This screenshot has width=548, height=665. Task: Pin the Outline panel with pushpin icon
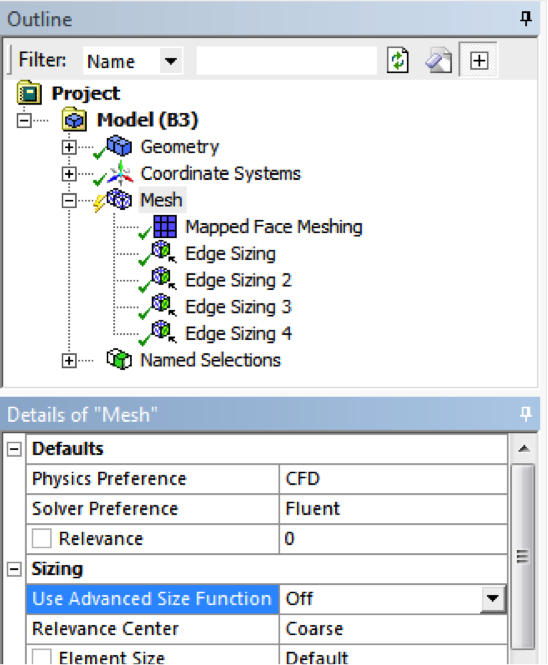click(526, 18)
